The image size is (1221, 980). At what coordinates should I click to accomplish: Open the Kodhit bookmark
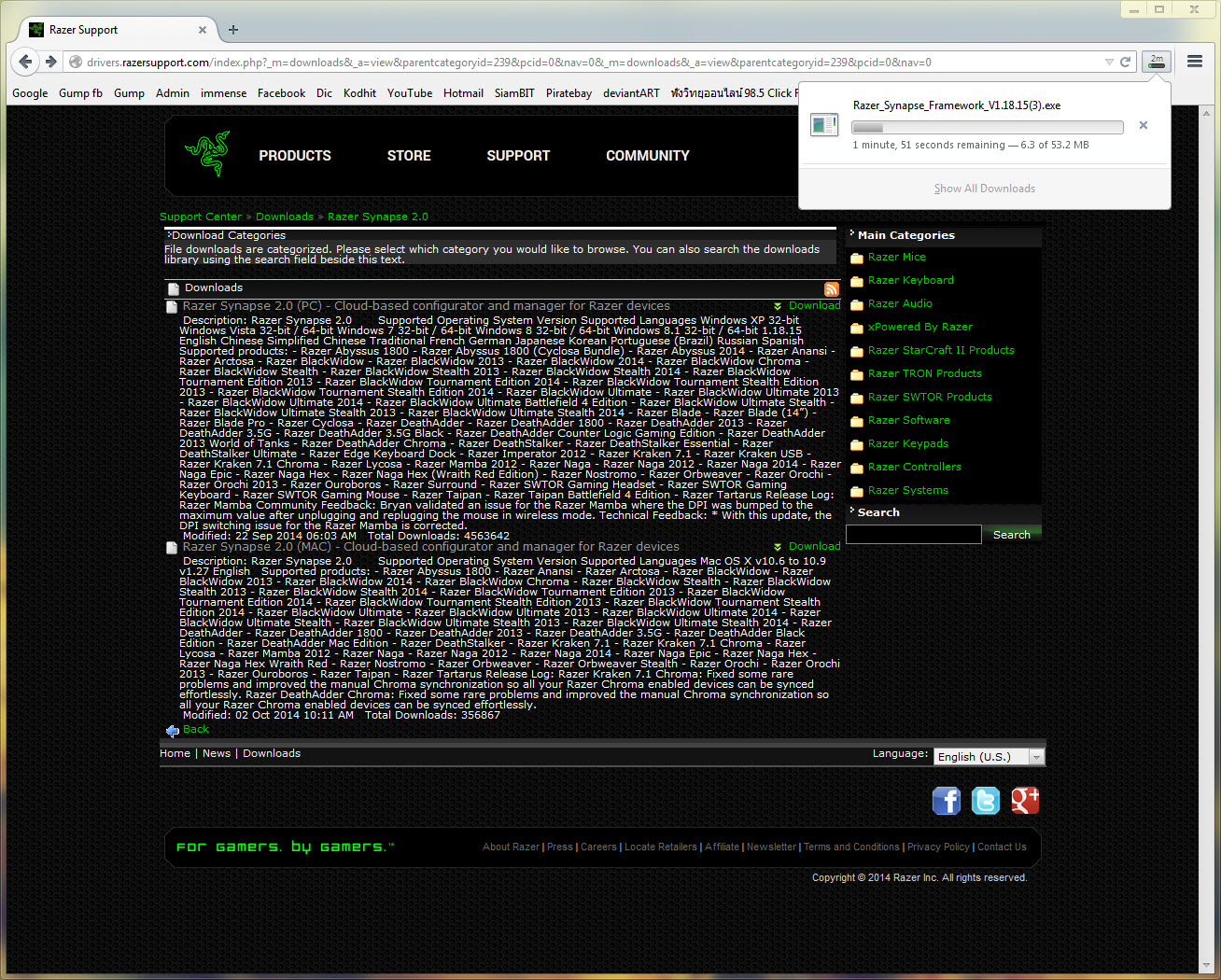359,93
